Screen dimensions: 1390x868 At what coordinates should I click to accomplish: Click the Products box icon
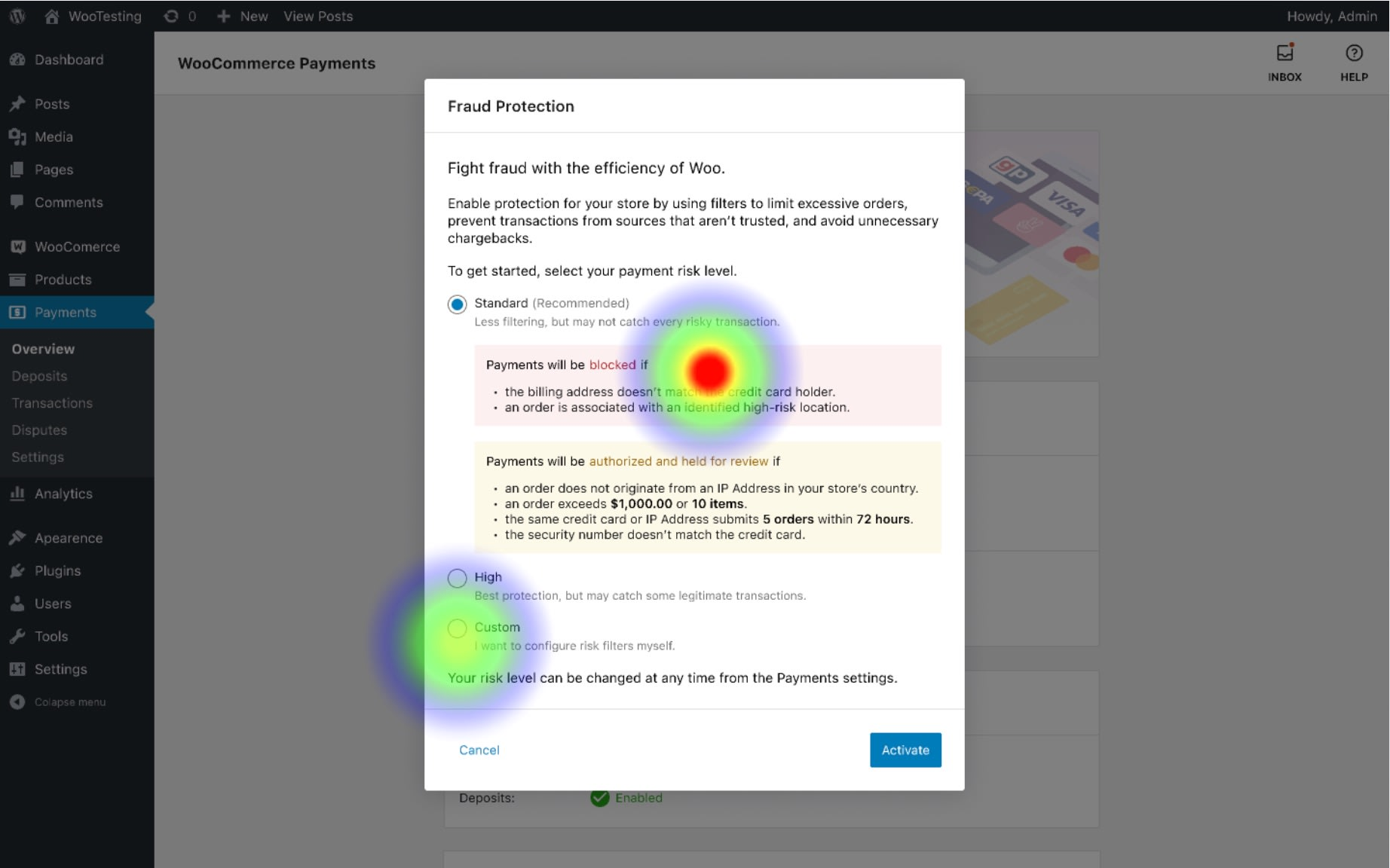coord(17,280)
